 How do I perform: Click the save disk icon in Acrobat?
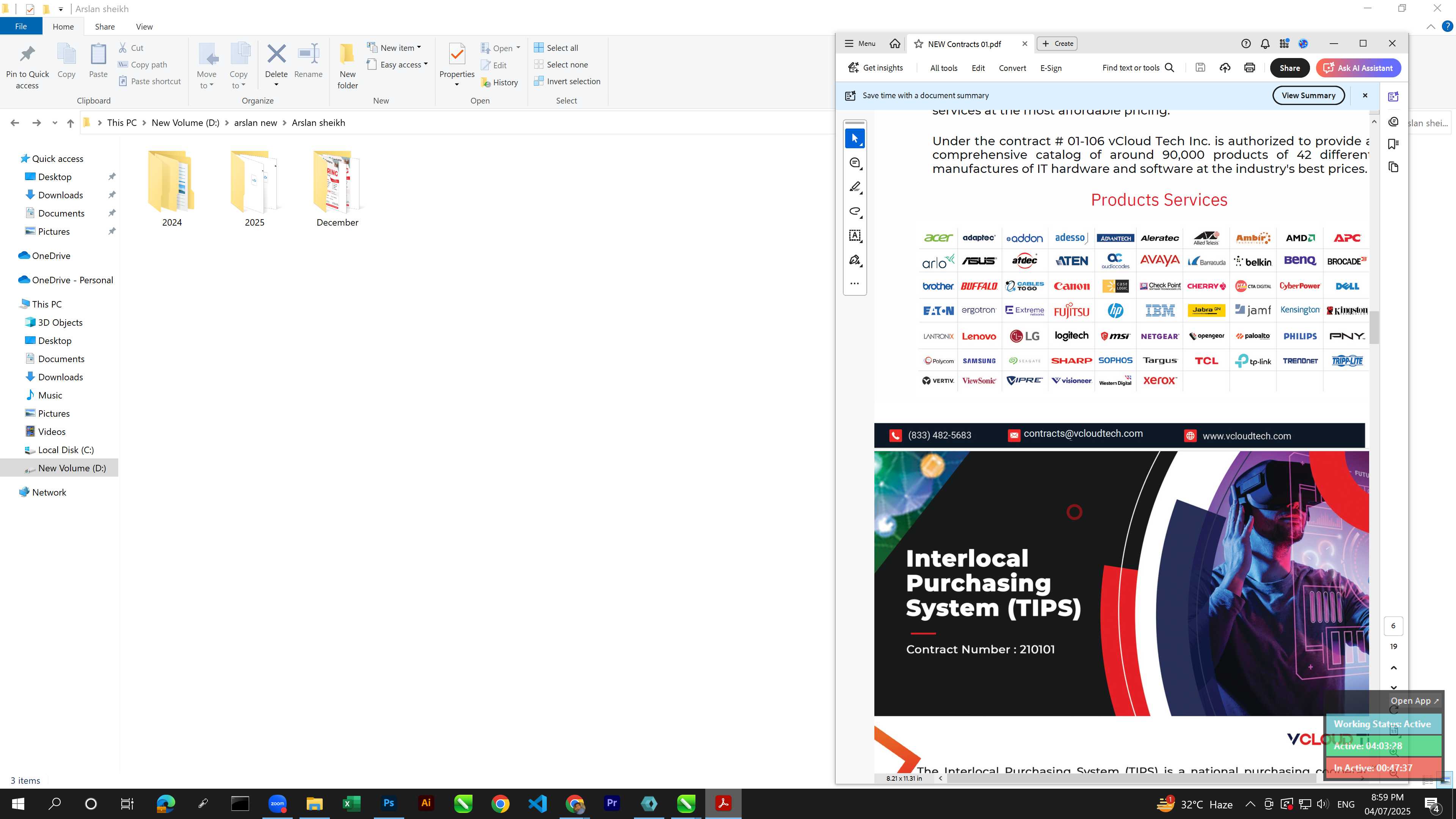[1200, 68]
